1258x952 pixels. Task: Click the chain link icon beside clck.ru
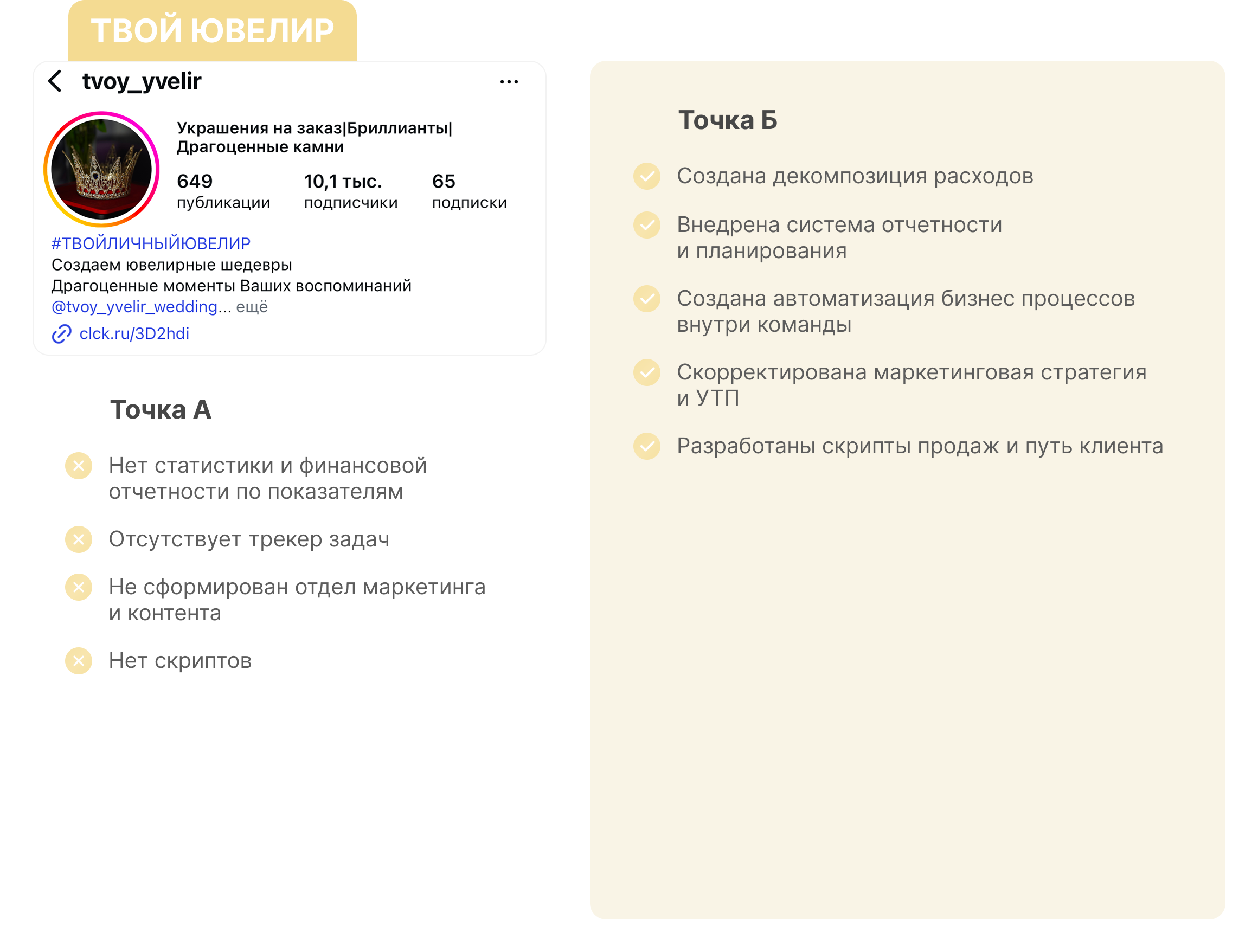point(61,334)
